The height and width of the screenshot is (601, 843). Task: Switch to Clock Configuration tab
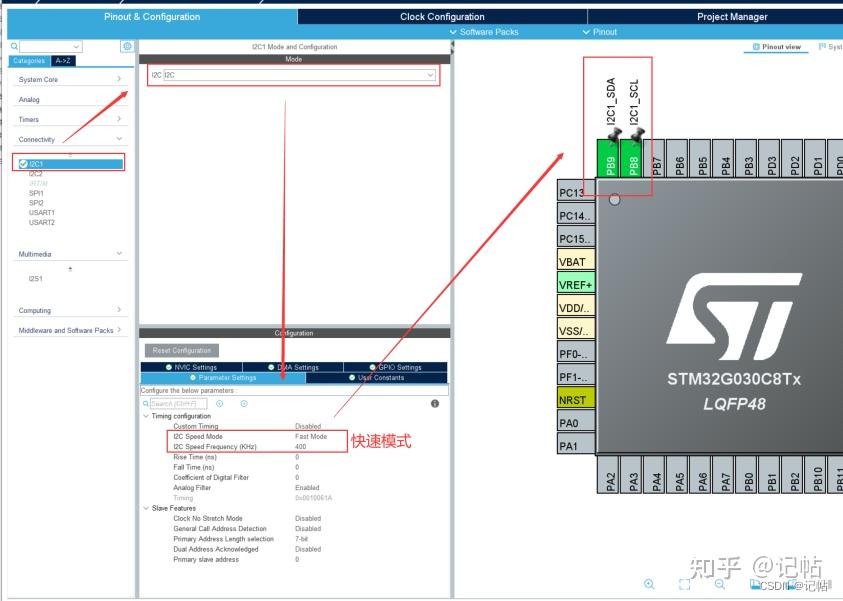[x=442, y=17]
